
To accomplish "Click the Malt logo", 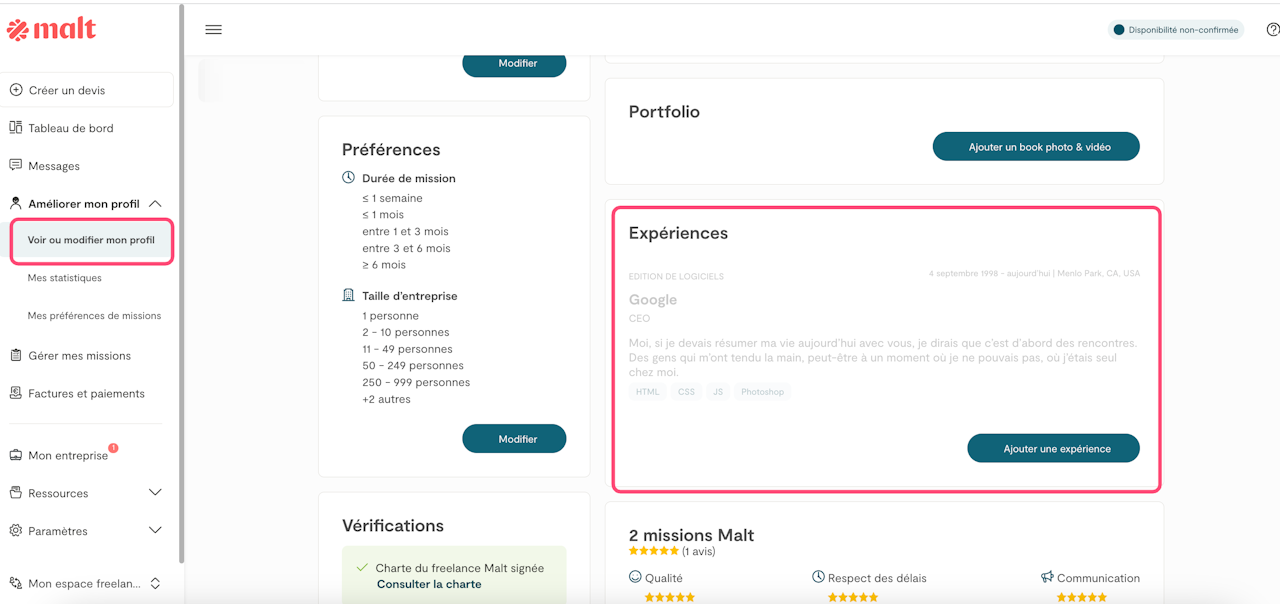I will (x=52, y=30).
